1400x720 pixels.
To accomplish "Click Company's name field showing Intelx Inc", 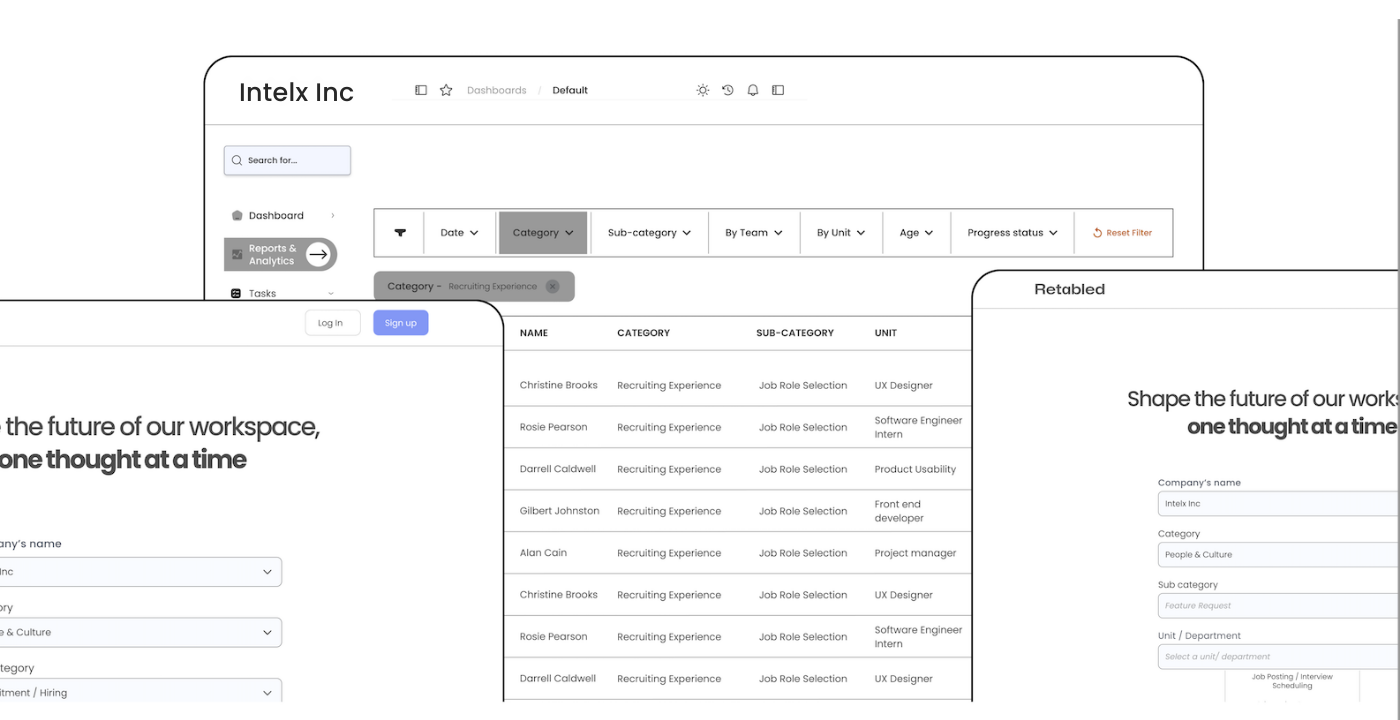I will click(1278, 503).
